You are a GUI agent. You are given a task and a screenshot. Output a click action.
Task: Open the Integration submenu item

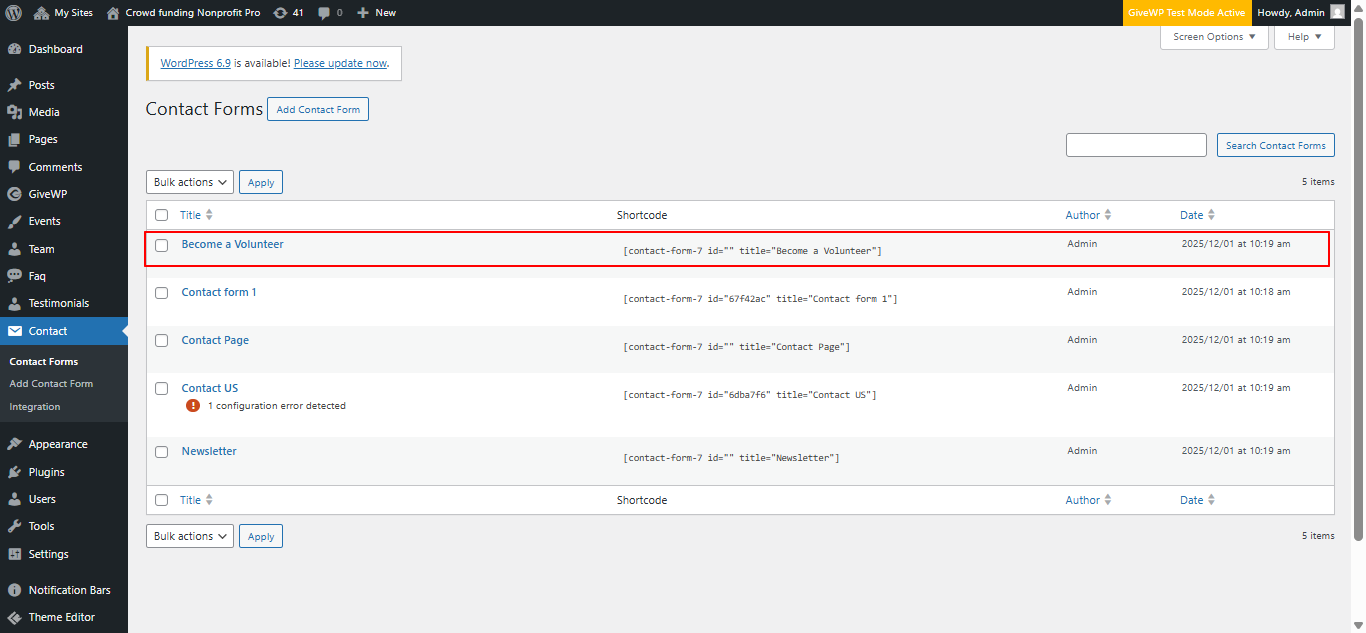[35, 407]
